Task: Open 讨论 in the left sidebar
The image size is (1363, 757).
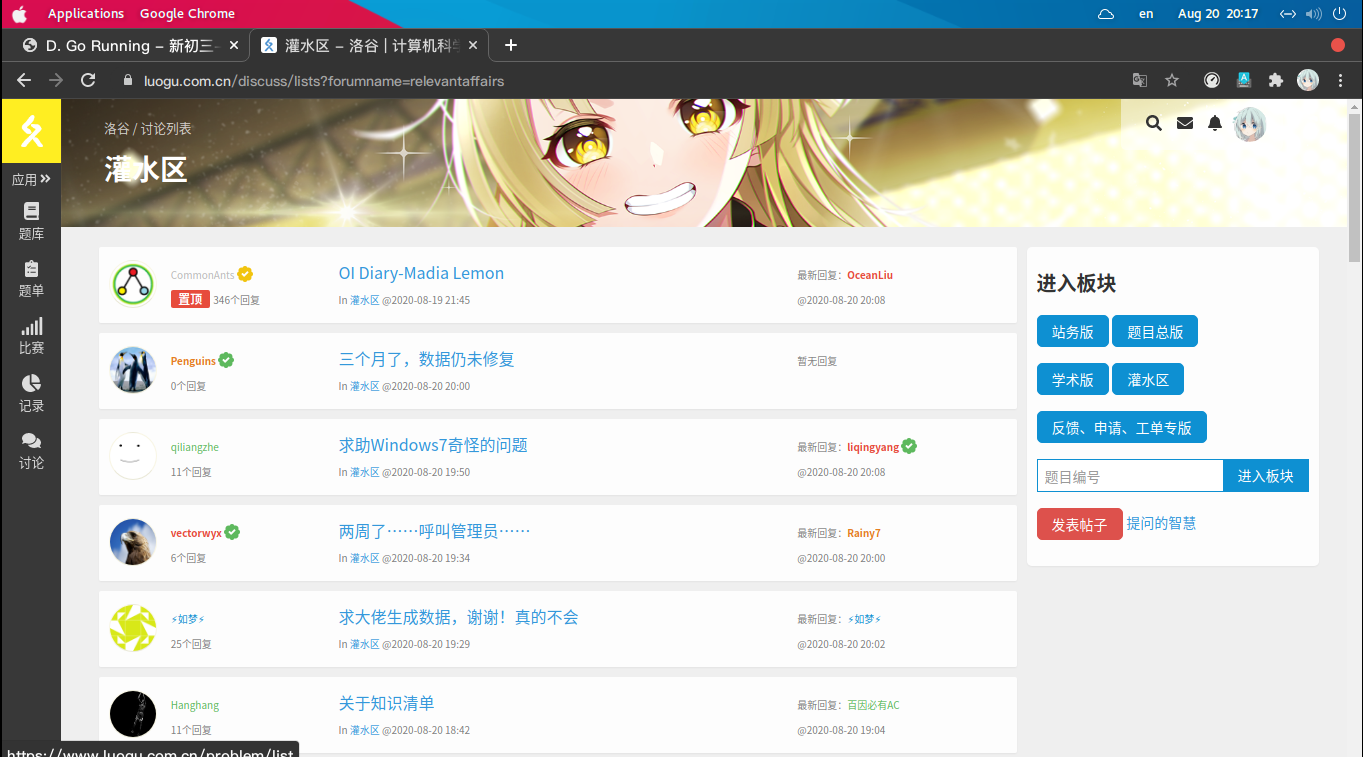Action: 31,451
